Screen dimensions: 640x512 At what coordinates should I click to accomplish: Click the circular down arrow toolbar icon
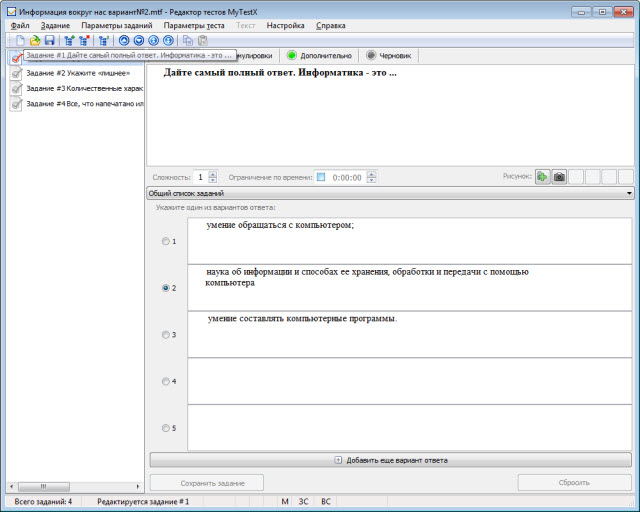tap(139, 41)
